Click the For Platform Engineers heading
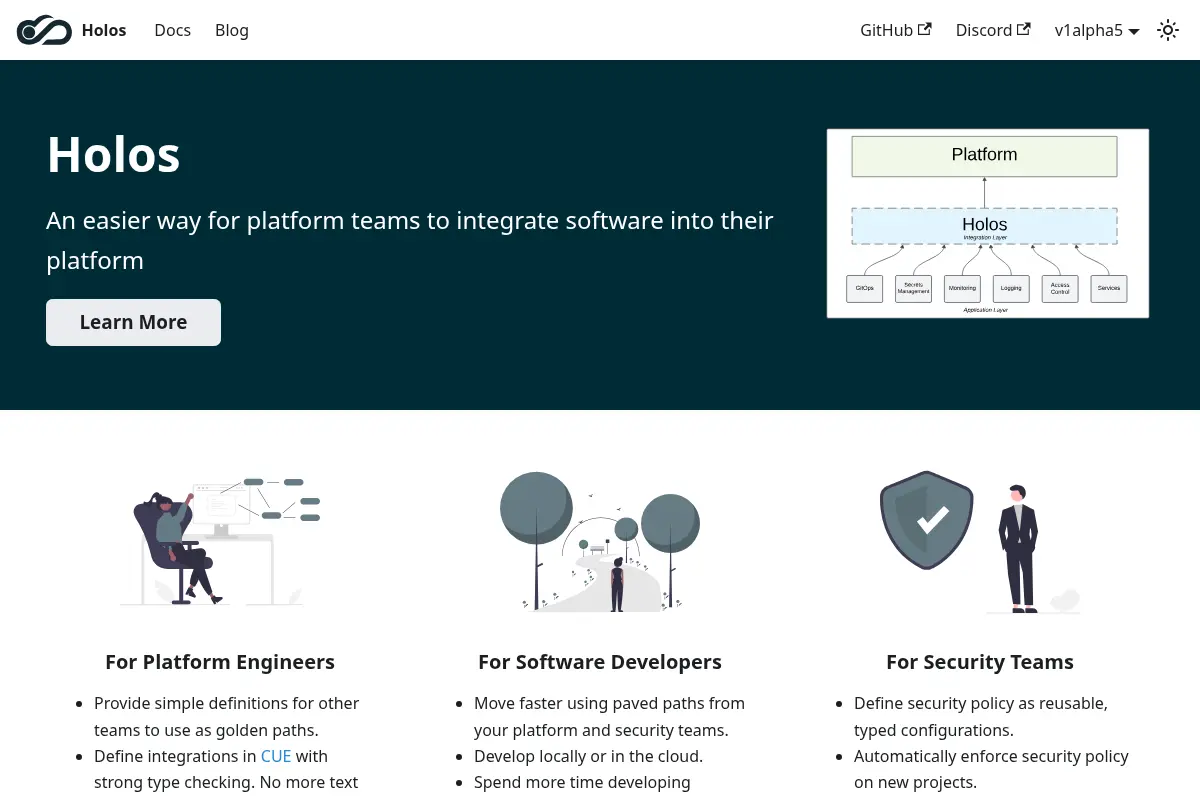The width and height of the screenshot is (1200, 800). coord(220,662)
